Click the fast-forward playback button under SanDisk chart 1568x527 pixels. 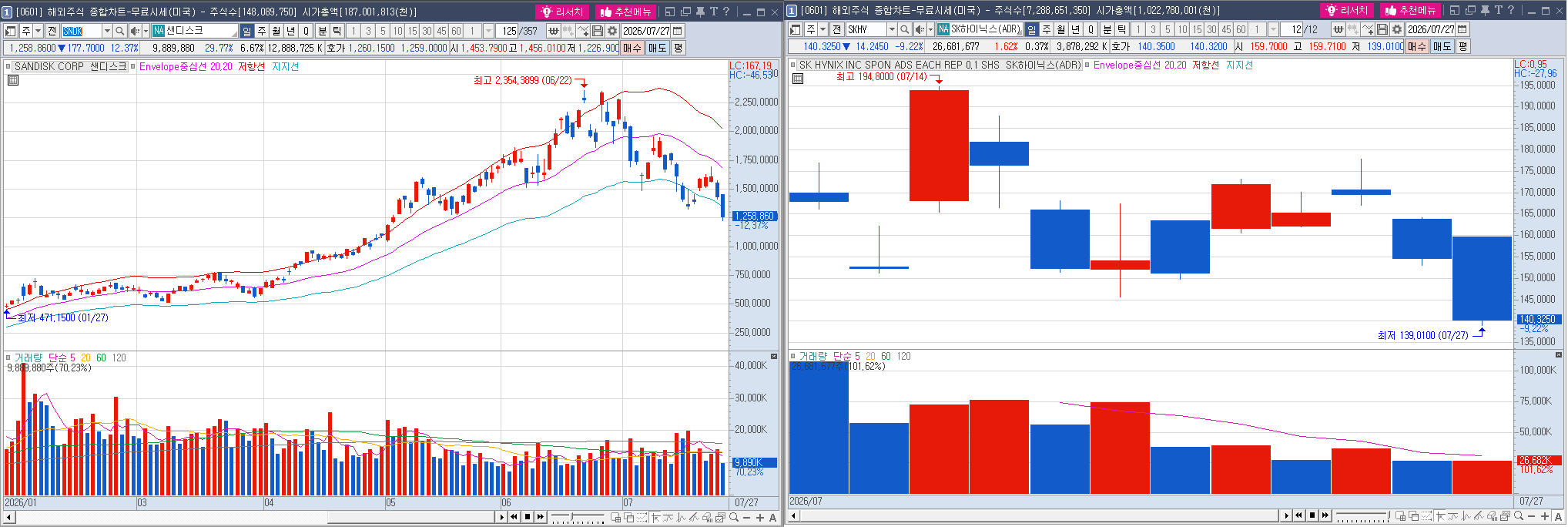[541, 516]
